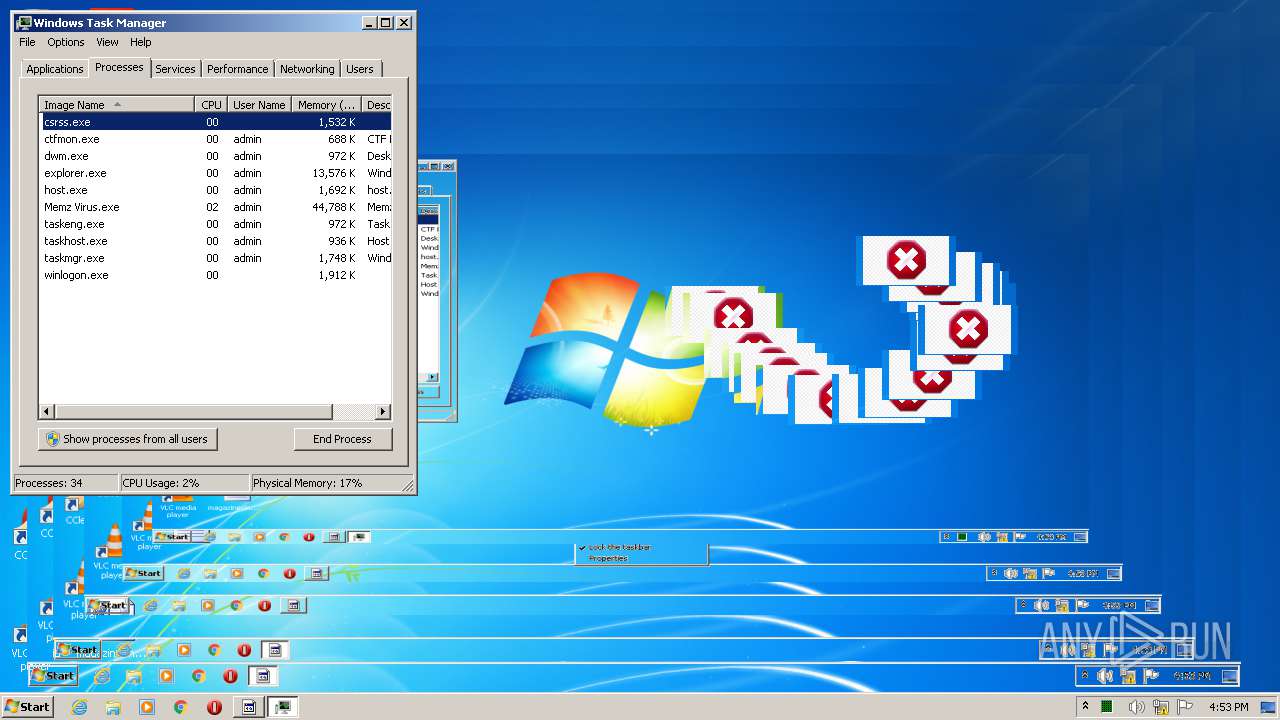The height and width of the screenshot is (720, 1280).
Task: Sort by the CPU column header
Action: [x=211, y=104]
